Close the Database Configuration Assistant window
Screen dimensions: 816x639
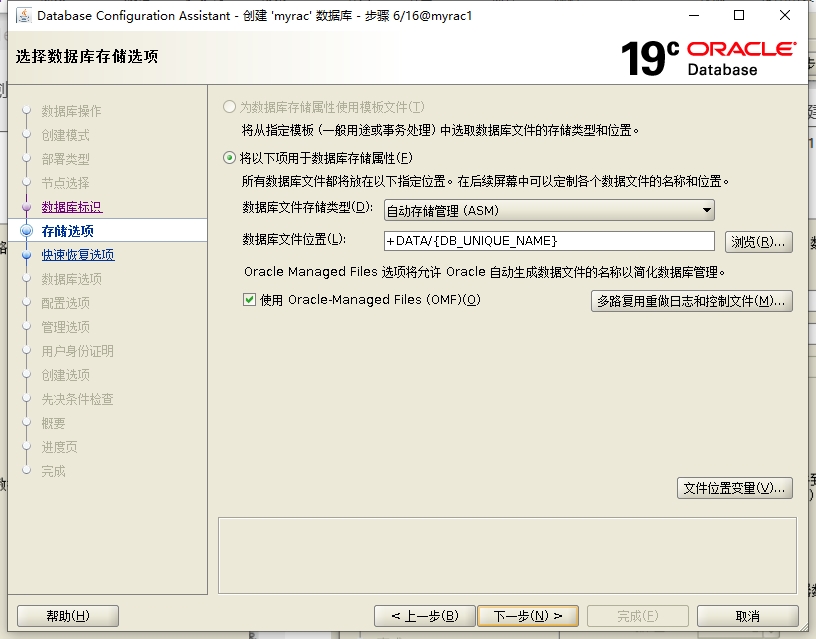point(785,16)
